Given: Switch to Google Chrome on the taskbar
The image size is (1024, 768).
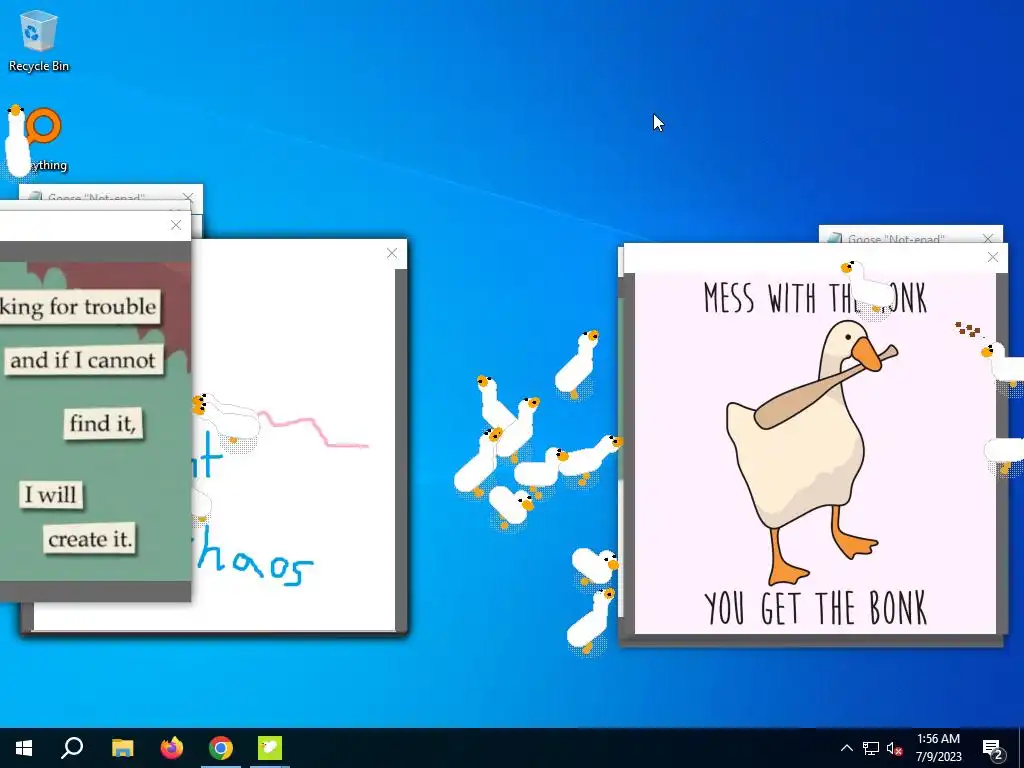Looking at the screenshot, I should coord(221,748).
